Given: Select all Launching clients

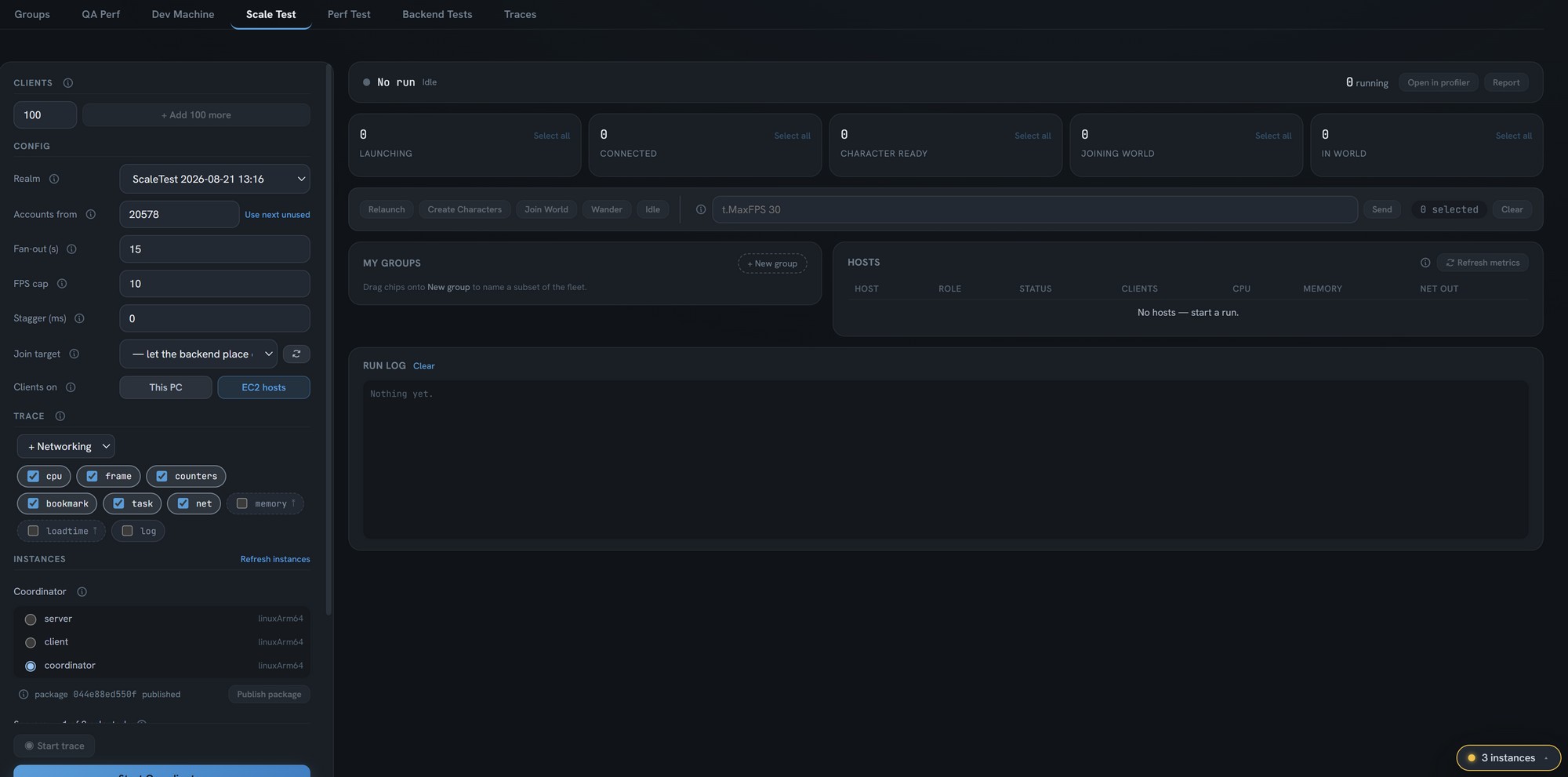Looking at the screenshot, I should pos(552,136).
